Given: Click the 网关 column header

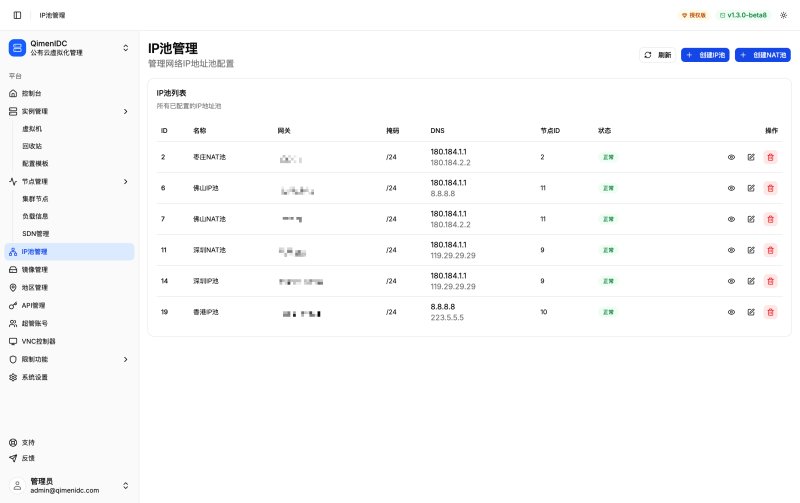Looking at the screenshot, I should pyautogui.click(x=284, y=131).
